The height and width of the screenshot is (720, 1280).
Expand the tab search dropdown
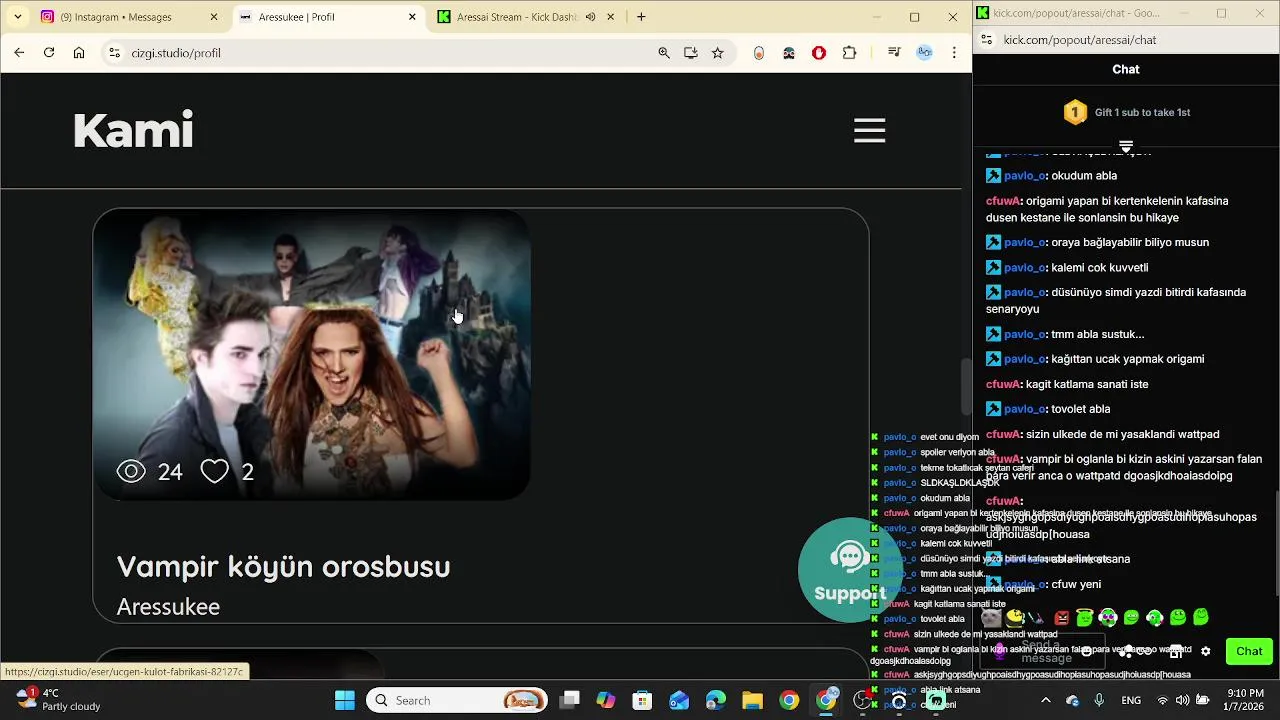(17, 17)
